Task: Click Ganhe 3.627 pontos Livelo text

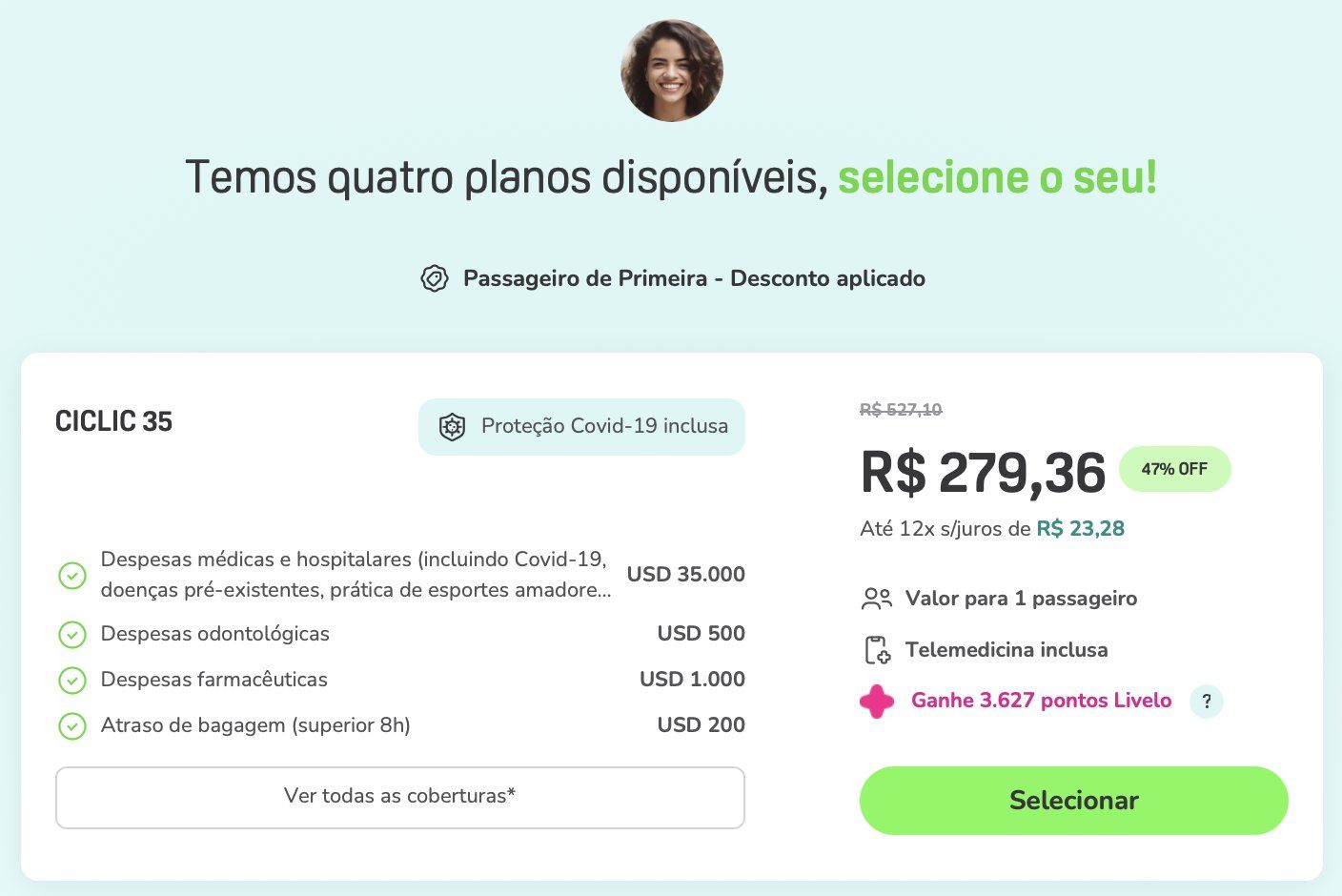Action: tap(1041, 701)
